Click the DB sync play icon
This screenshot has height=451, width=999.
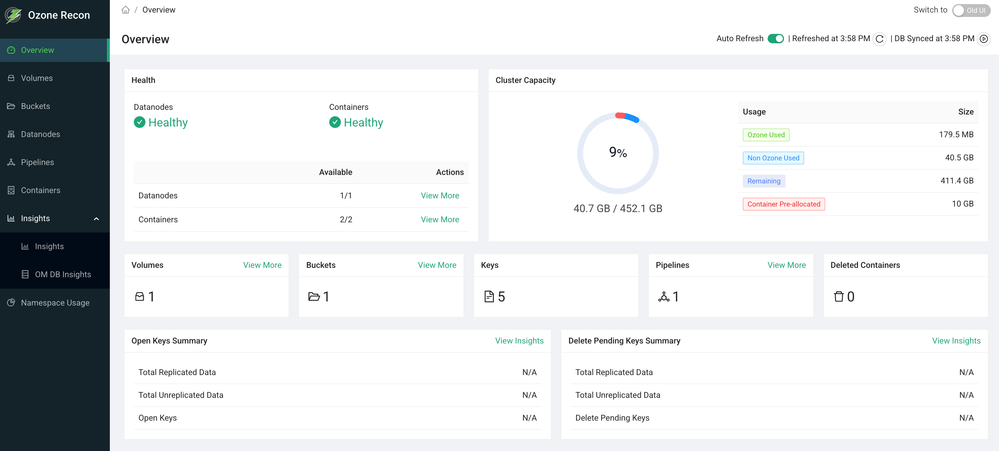pos(984,39)
